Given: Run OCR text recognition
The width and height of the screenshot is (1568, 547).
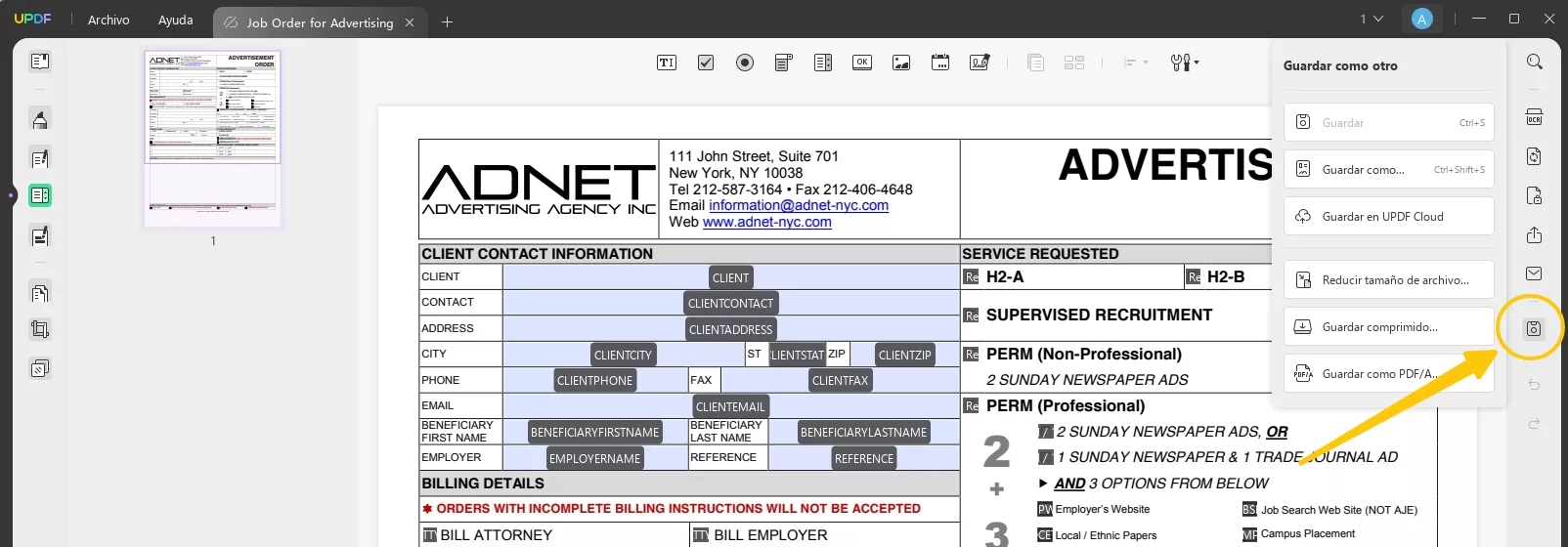Looking at the screenshot, I should [1535, 117].
